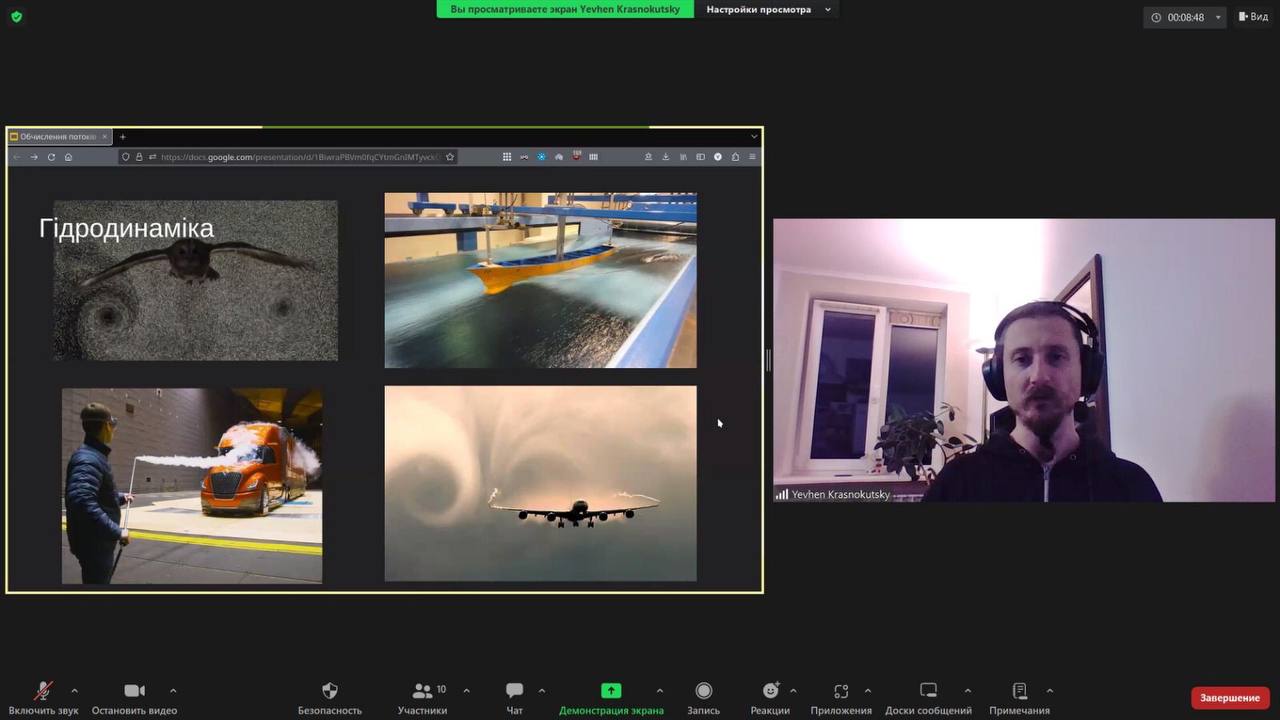Viewport: 1280px width, 720px height.
Task: Open the Приложения apps panel
Action: [841, 691]
